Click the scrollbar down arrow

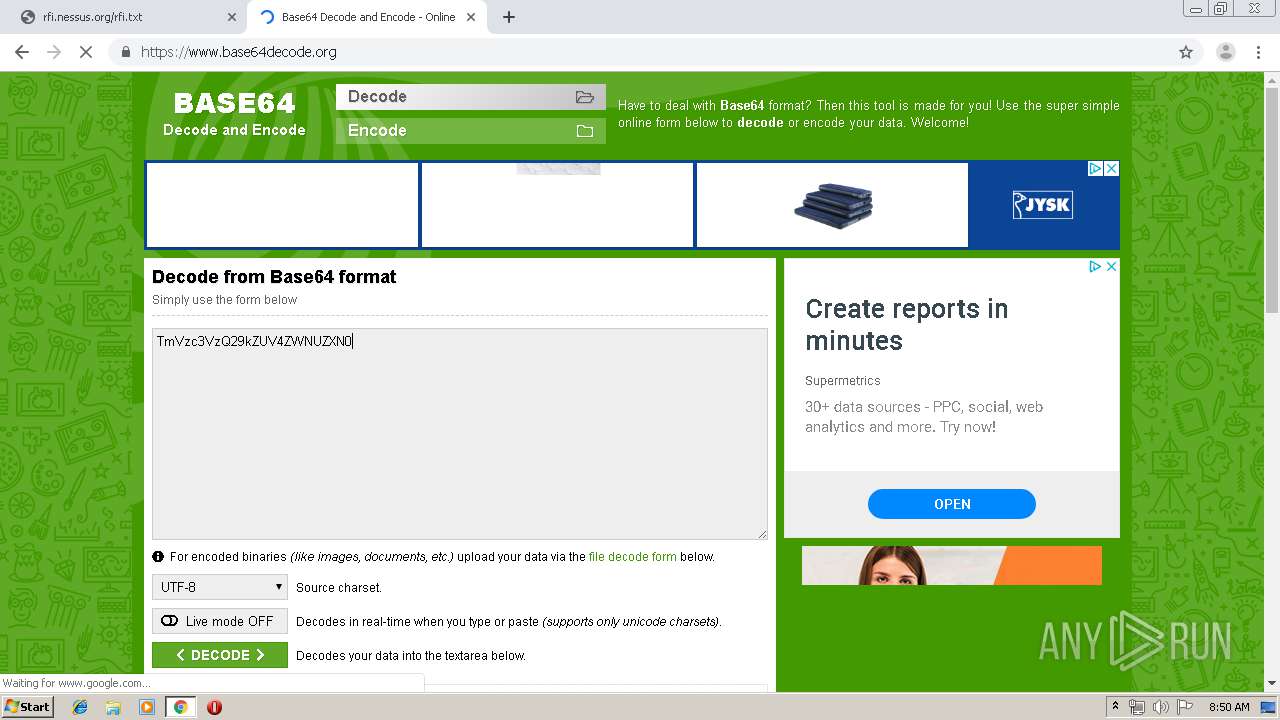(1272, 684)
